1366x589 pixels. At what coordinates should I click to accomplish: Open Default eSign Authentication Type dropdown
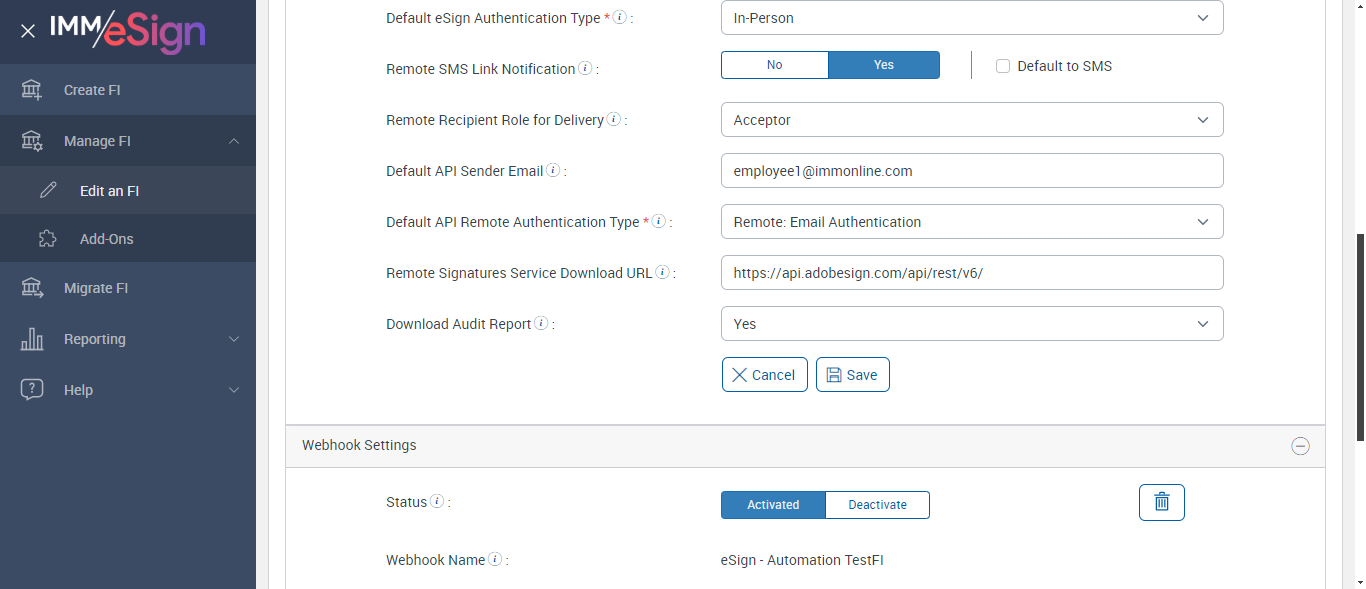pyautogui.click(x=971, y=18)
